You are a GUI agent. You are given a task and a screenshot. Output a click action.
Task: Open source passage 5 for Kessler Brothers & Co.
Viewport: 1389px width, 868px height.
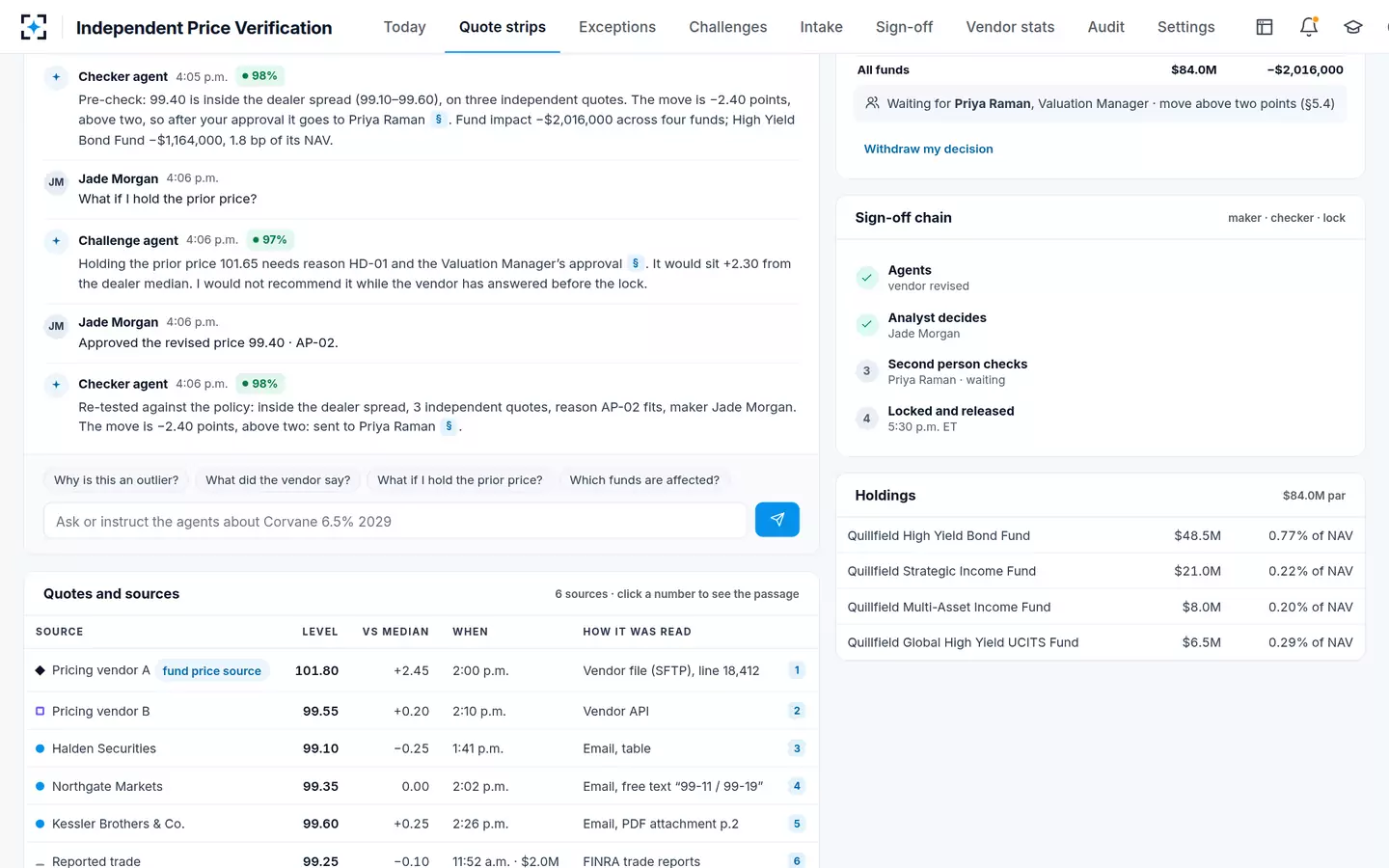797,824
